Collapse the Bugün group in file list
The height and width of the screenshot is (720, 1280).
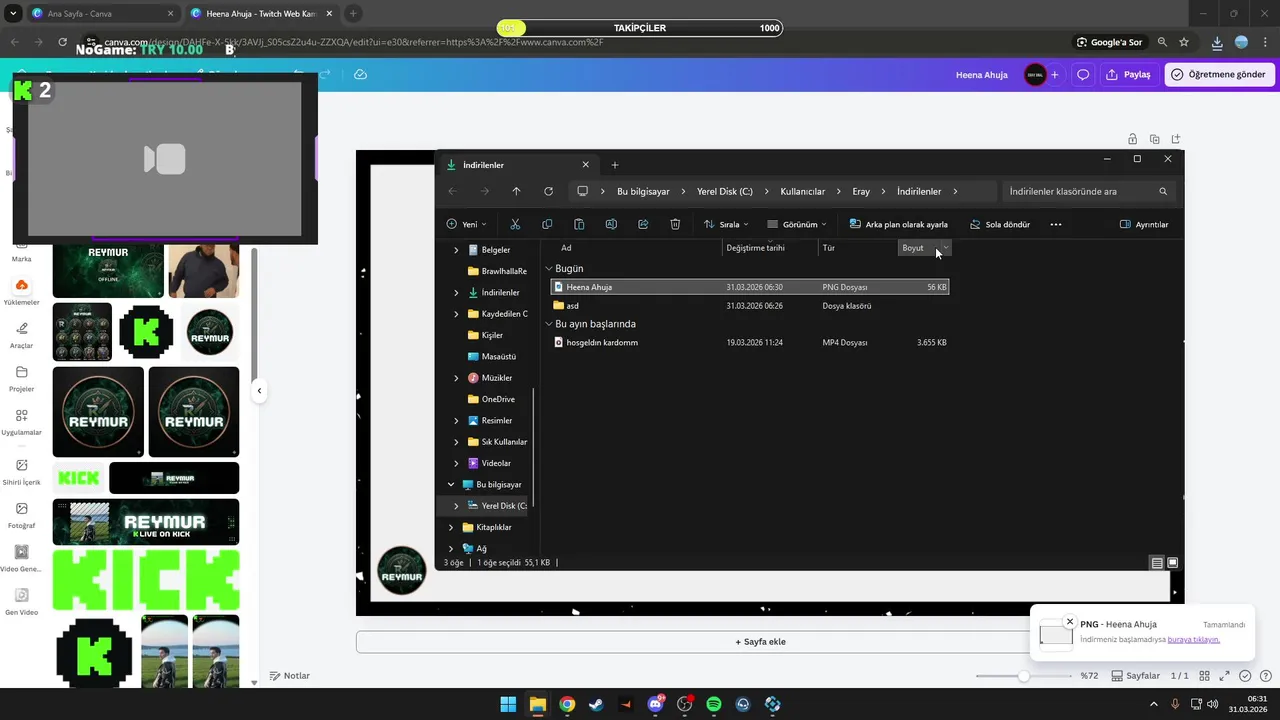[549, 269]
